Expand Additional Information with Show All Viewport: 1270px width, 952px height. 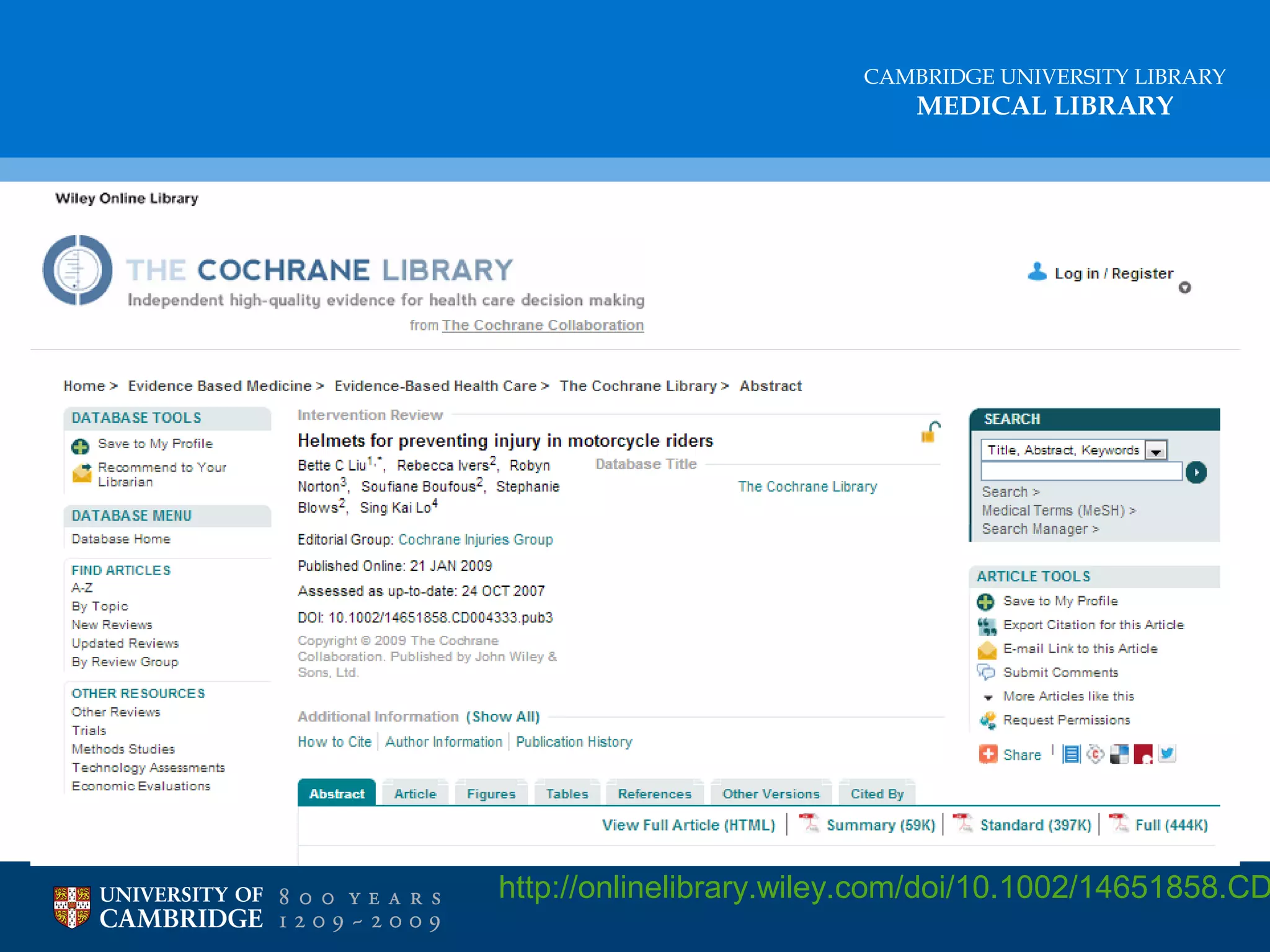pyautogui.click(x=503, y=717)
